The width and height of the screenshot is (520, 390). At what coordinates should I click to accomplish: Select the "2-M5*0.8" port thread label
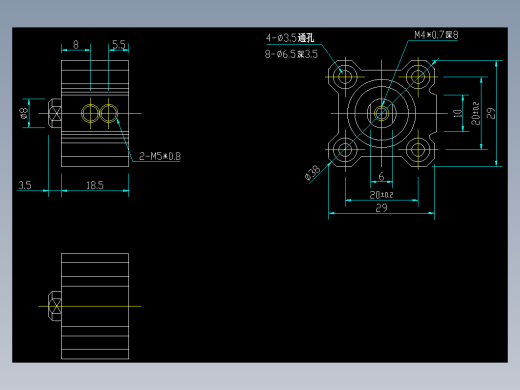160,156
